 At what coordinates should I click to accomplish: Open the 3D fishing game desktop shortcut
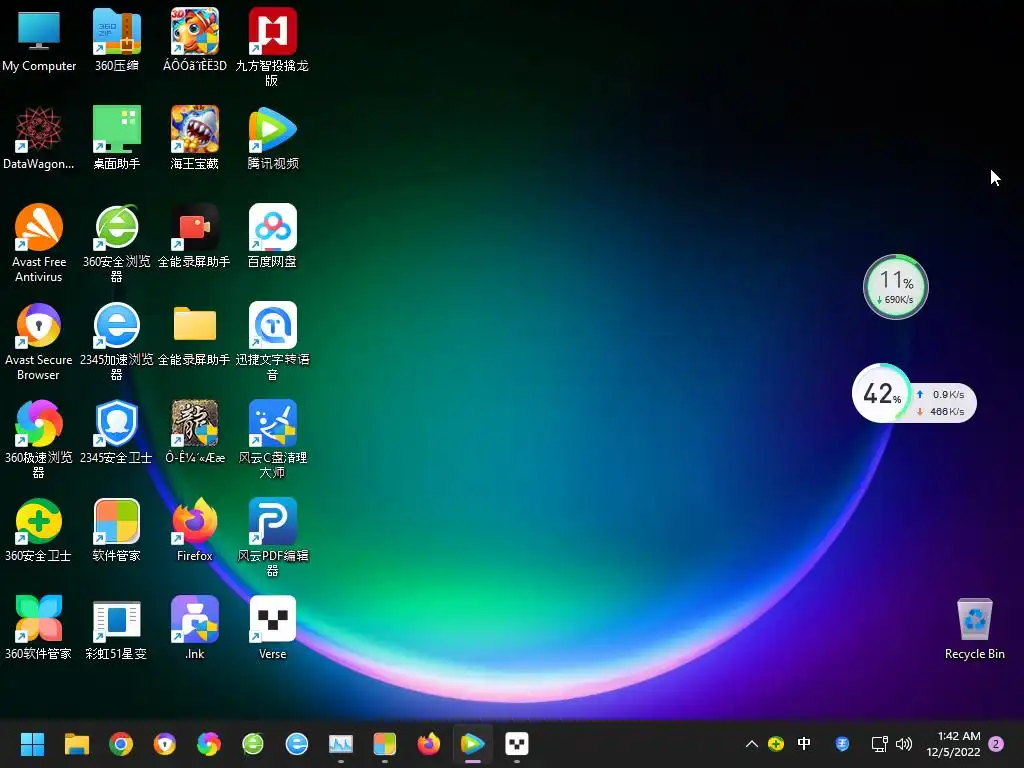point(195,40)
